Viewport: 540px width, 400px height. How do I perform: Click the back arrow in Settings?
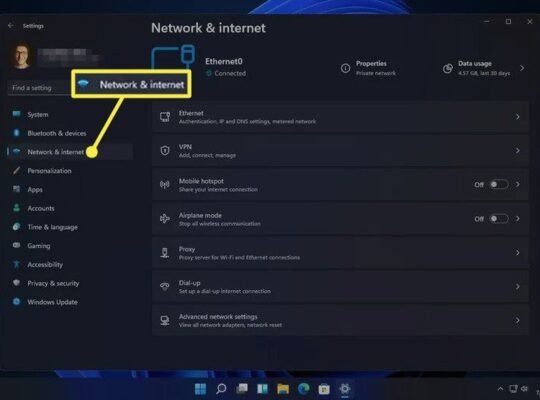[11, 25]
